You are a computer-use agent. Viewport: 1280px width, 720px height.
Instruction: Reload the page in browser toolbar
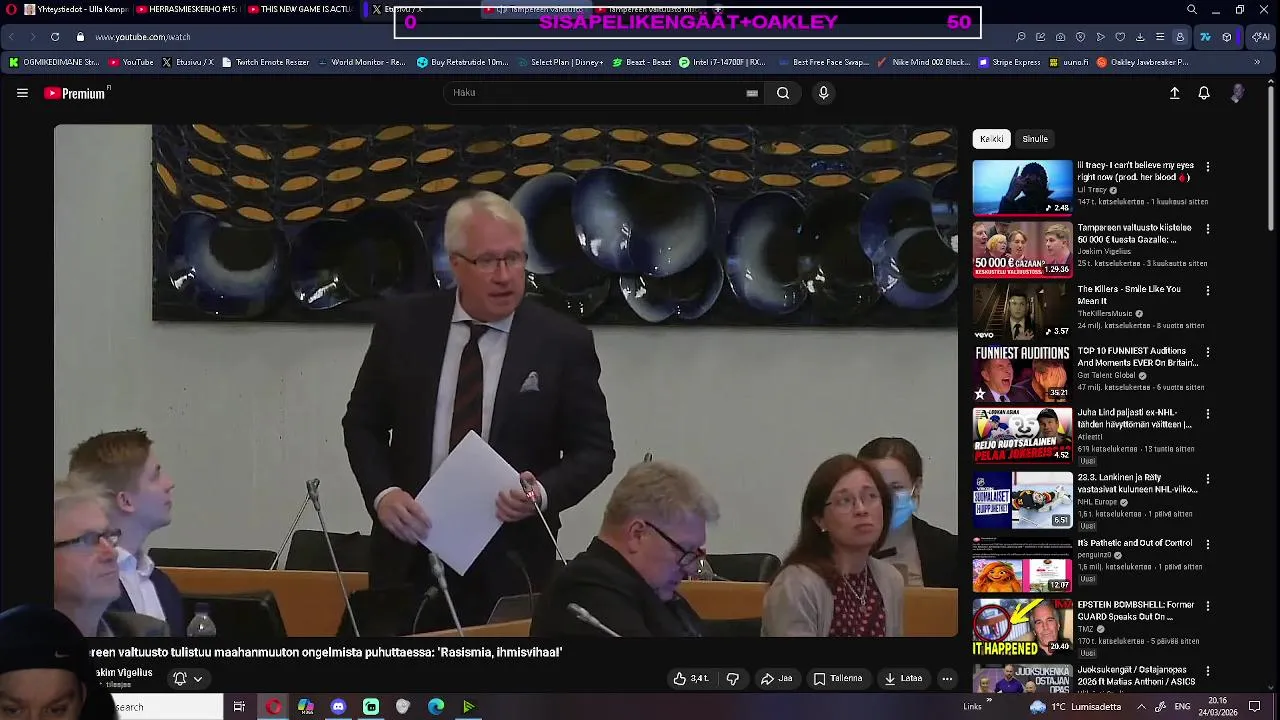54,37
